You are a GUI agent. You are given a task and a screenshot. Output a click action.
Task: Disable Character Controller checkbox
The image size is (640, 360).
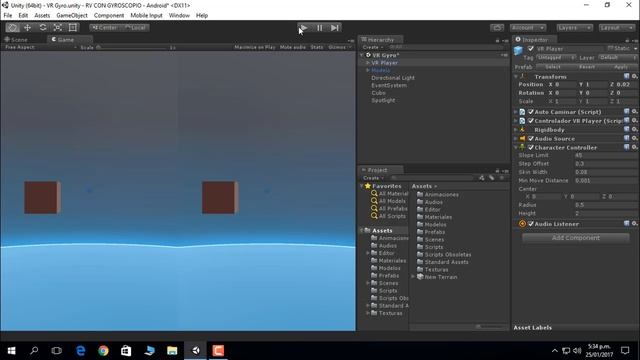(531, 147)
